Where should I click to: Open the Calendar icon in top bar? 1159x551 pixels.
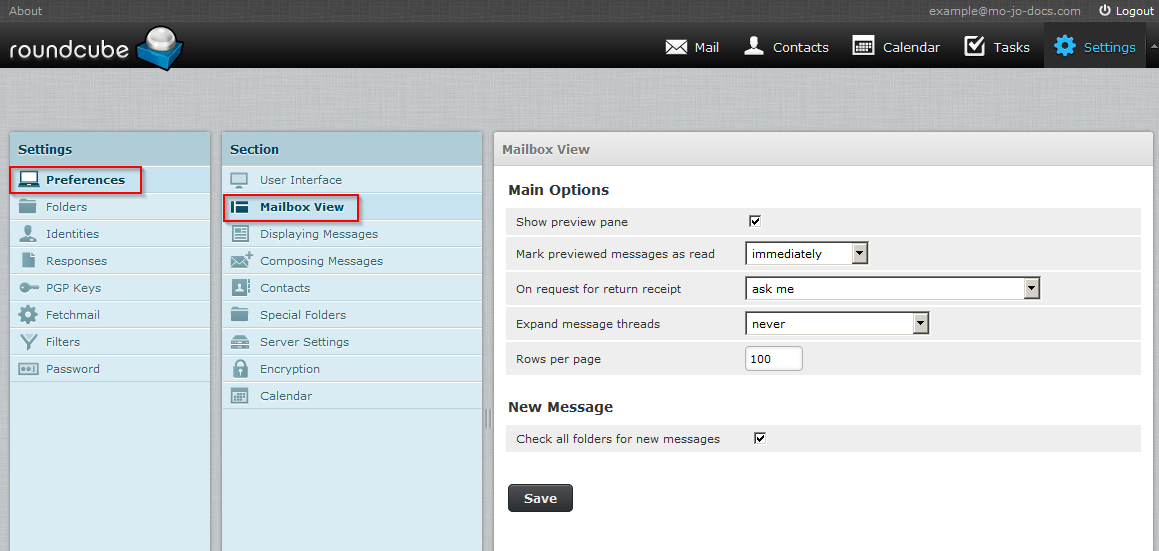863,46
